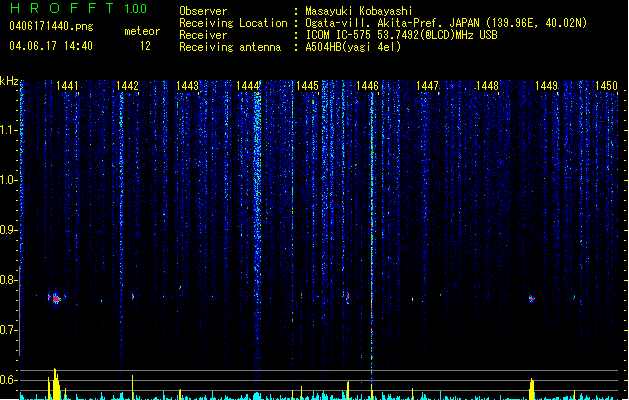Click the meteor count value 12
The height and width of the screenshot is (400, 629).
click(145, 46)
